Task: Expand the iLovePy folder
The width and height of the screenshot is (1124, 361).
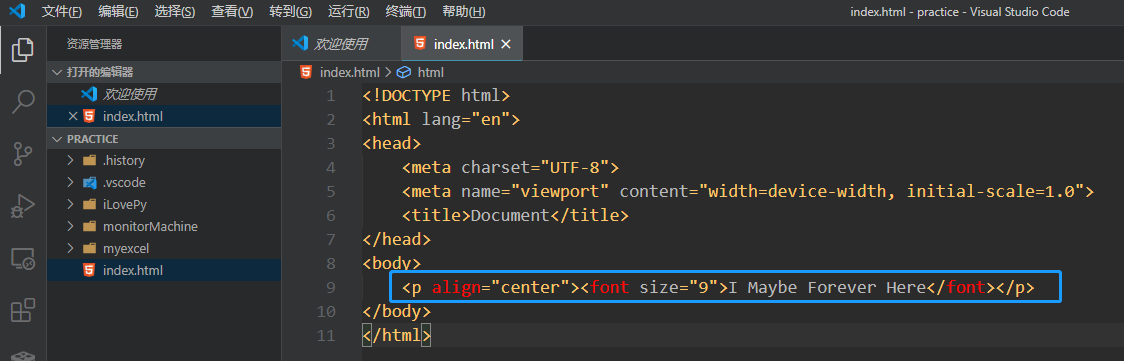Action: coord(164,205)
